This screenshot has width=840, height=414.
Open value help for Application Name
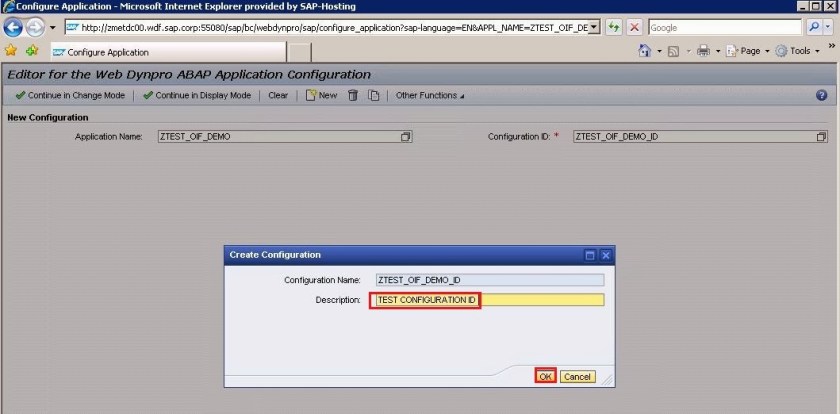point(406,137)
